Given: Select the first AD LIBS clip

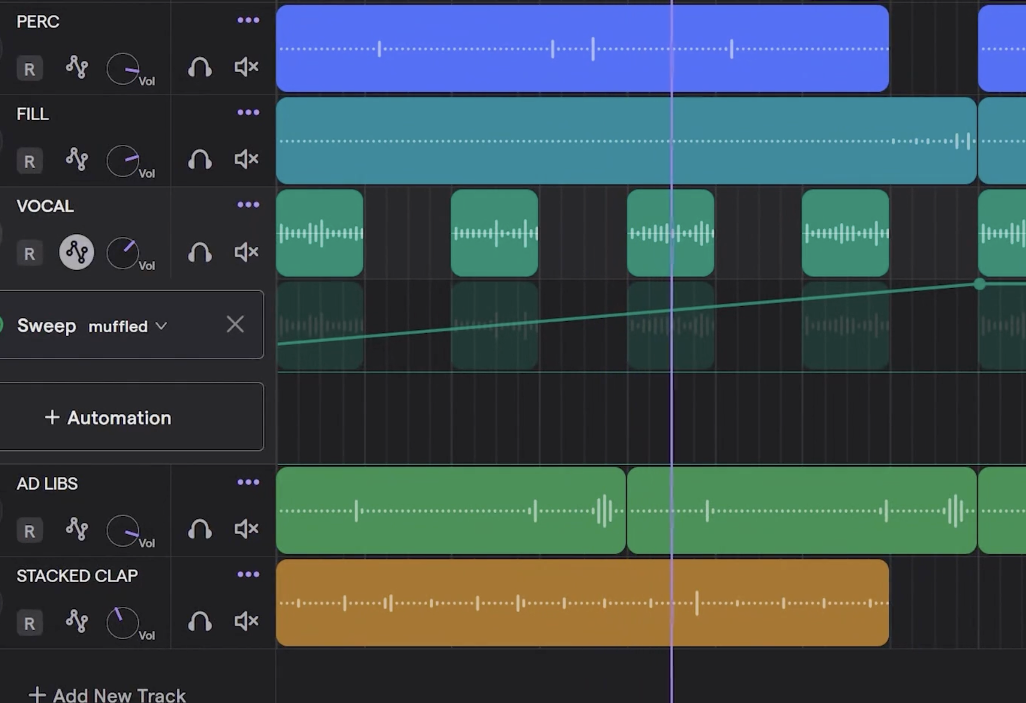Looking at the screenshot, I should (451, 511).
